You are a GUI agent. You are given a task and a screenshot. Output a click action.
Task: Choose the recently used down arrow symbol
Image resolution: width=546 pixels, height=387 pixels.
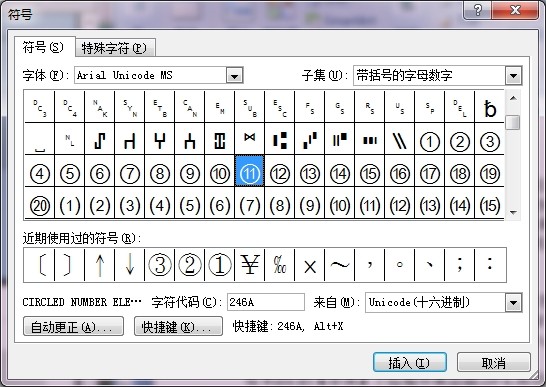click(130, 265)
